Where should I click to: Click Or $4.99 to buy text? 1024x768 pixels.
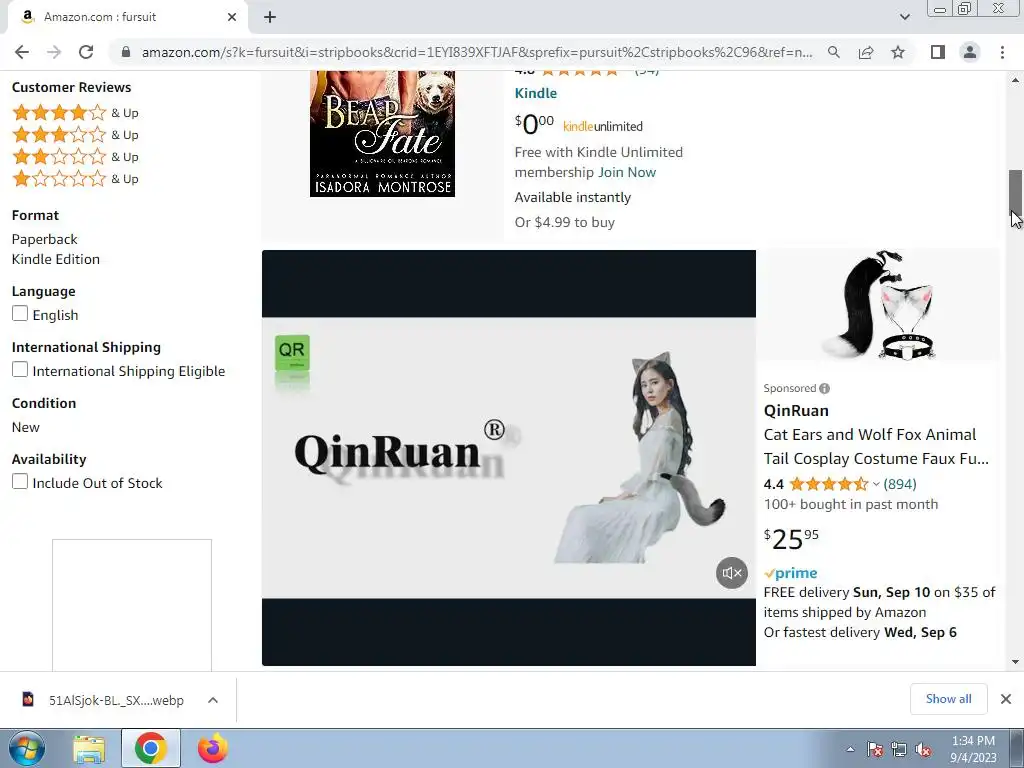tap(564, 222)
